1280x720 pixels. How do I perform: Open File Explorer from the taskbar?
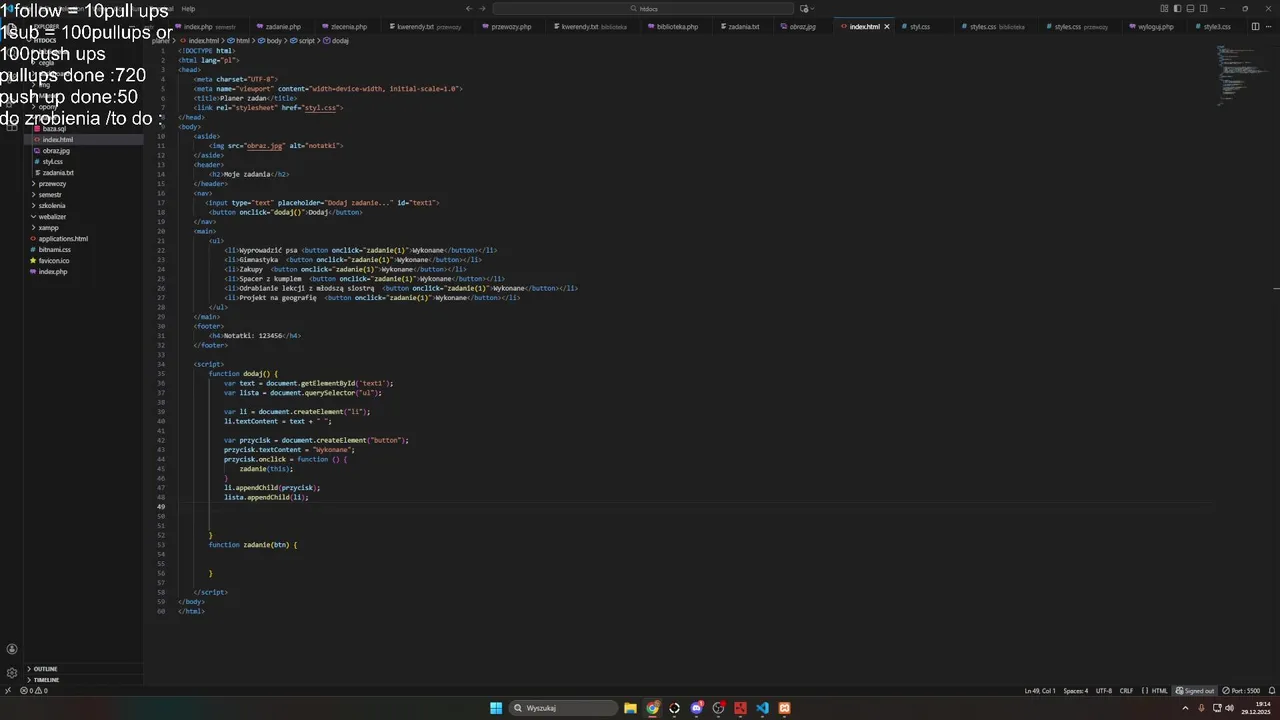click(x=630, y=708)
